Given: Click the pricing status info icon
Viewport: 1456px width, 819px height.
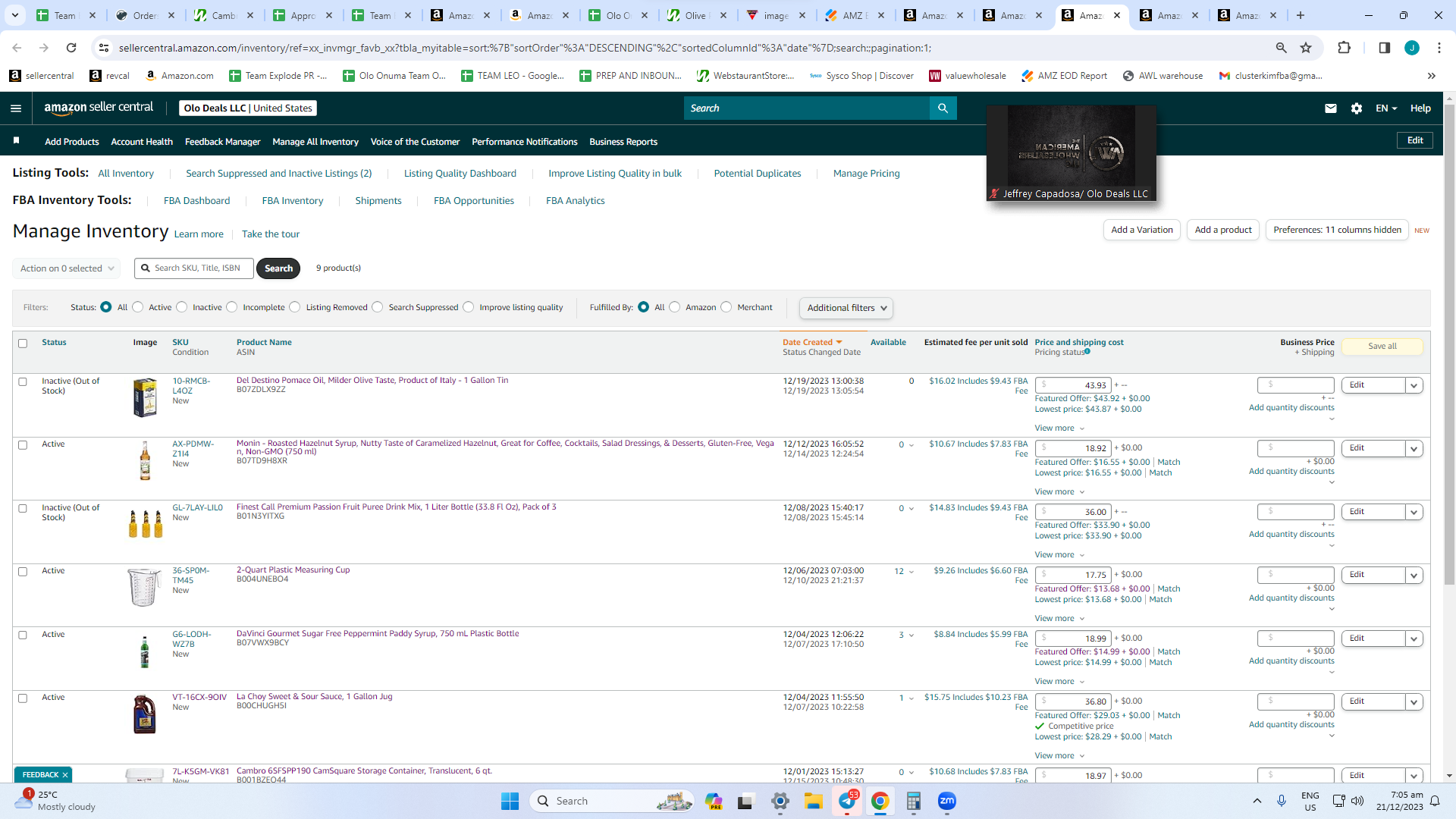Looking at the screenshot, I should [1087, 352].
